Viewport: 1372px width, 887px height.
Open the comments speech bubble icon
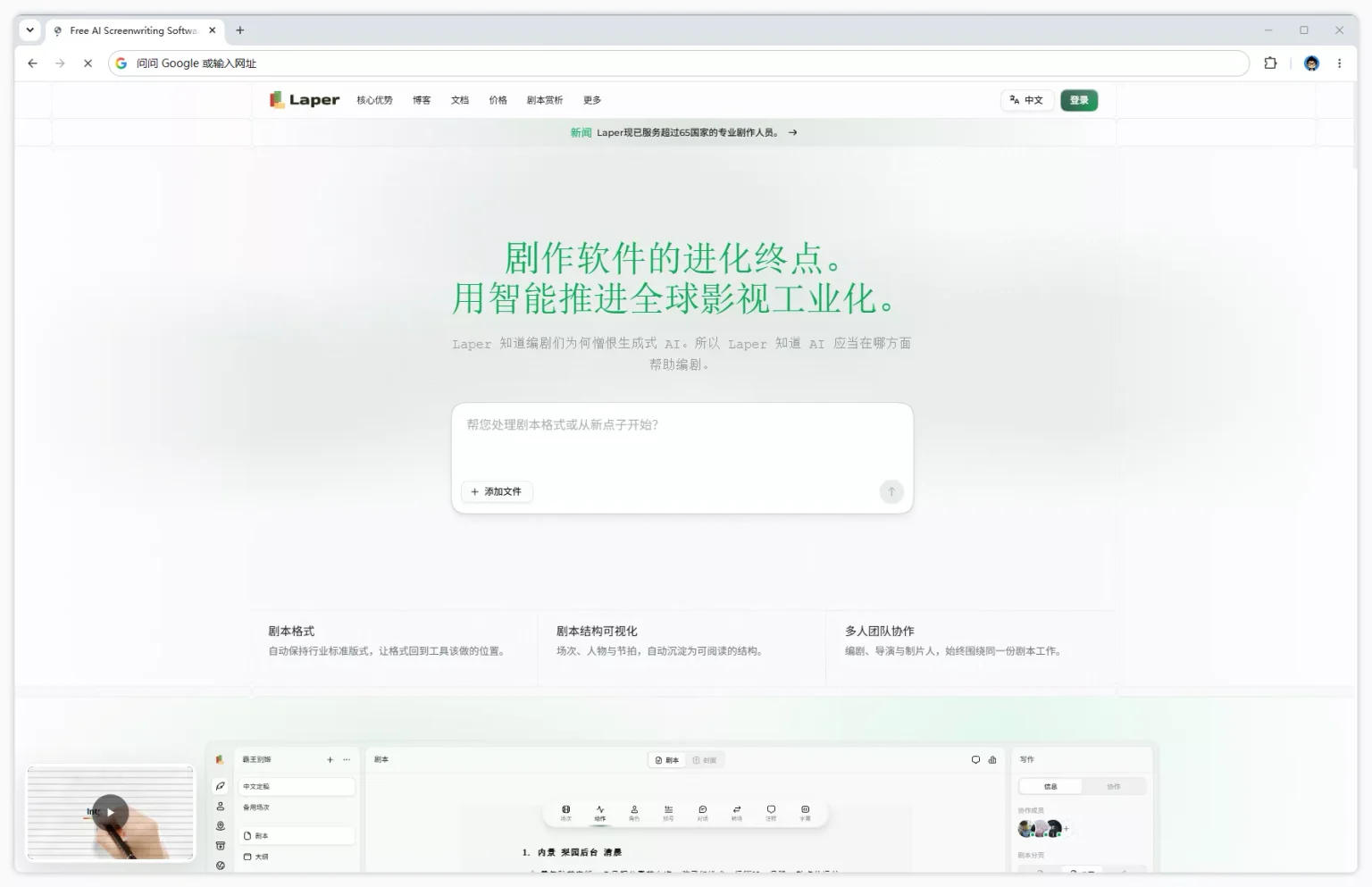975,760
